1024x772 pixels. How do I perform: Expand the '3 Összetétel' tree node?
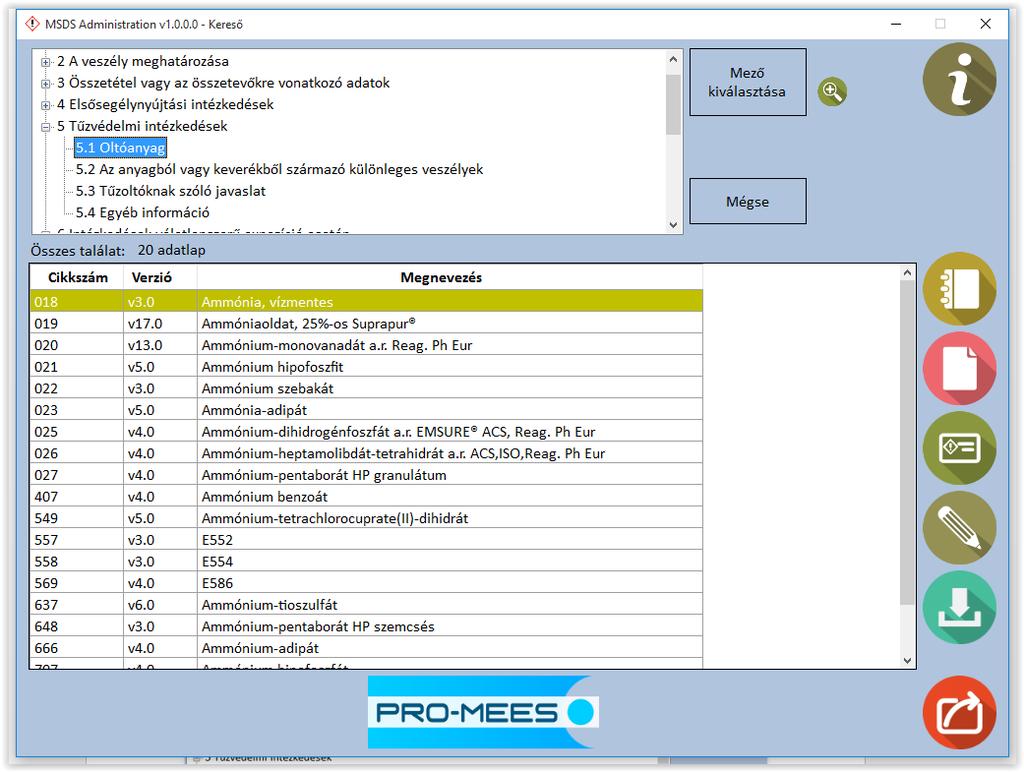45,84
